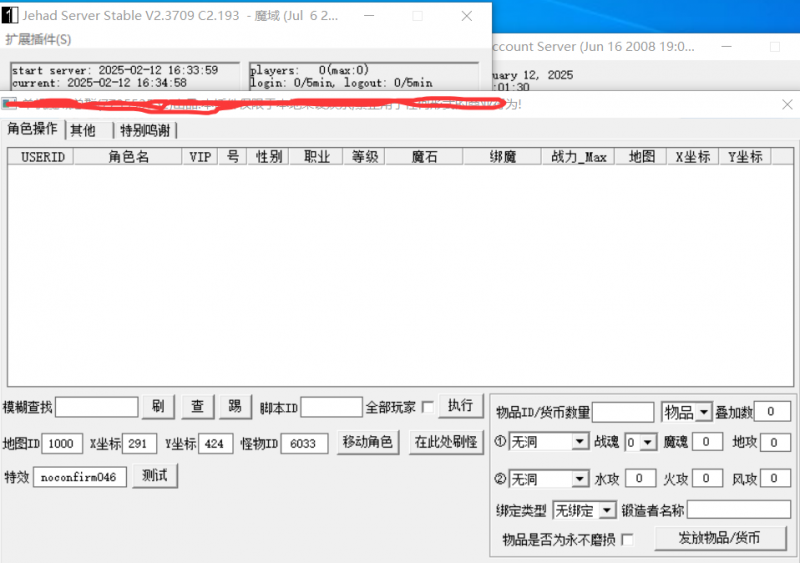This screenshot has width=800, height=563.
Task: Click the X坐标 column header
Action: pos(693,157)
